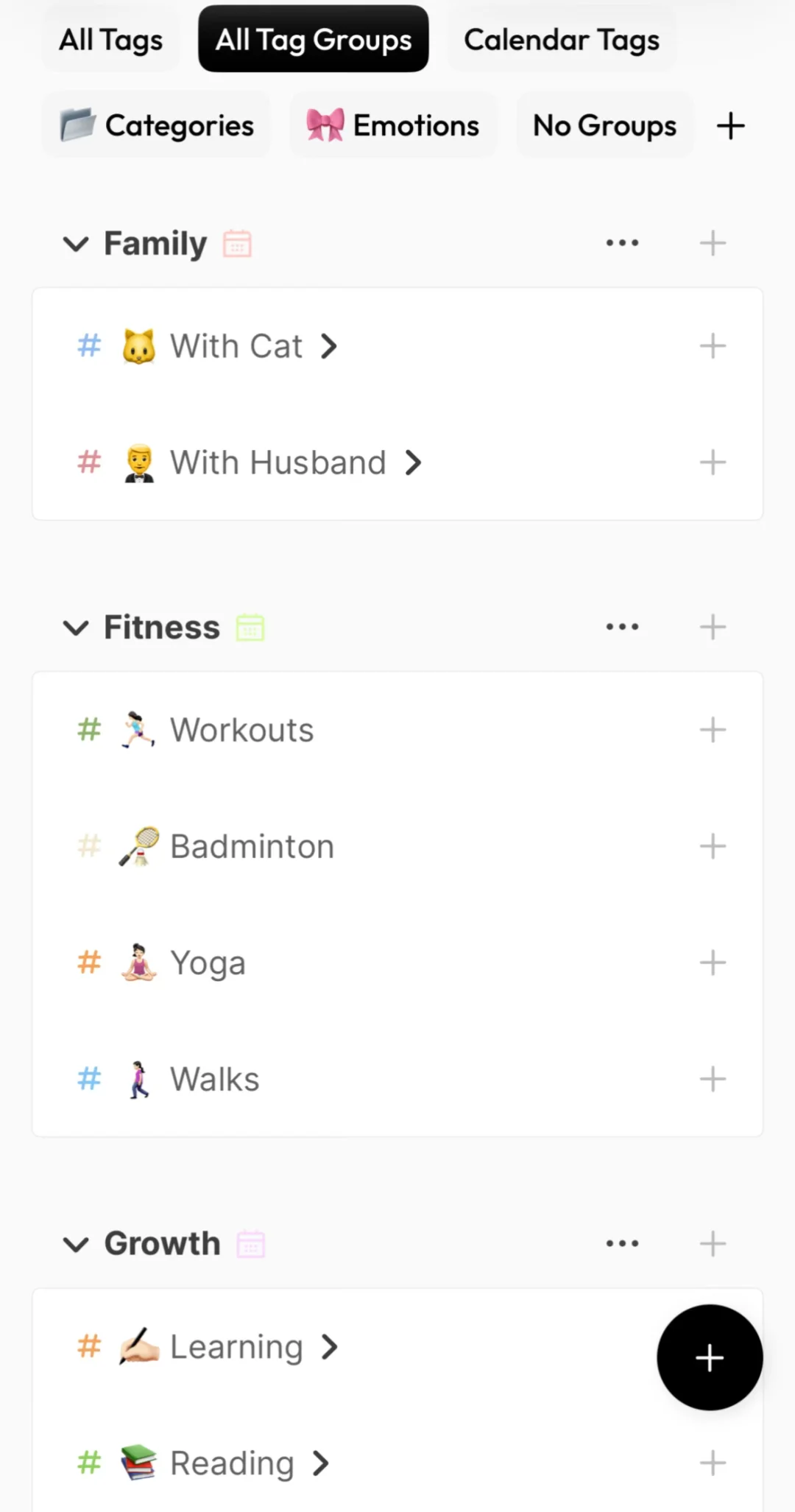Switch to the All Tags tab
795x1512 pixels.
pos(111,40)
